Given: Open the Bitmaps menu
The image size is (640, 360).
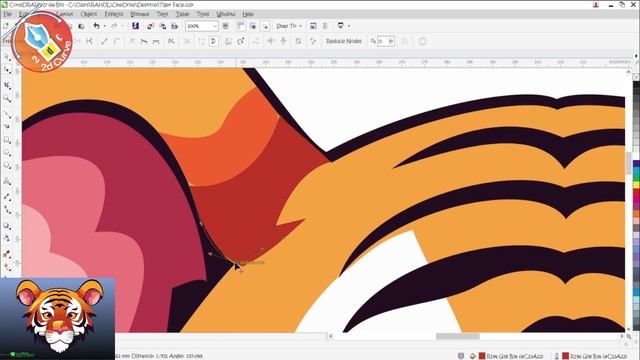Looking at the screenshot, I should pyautogui.click(x=140, y=14).
